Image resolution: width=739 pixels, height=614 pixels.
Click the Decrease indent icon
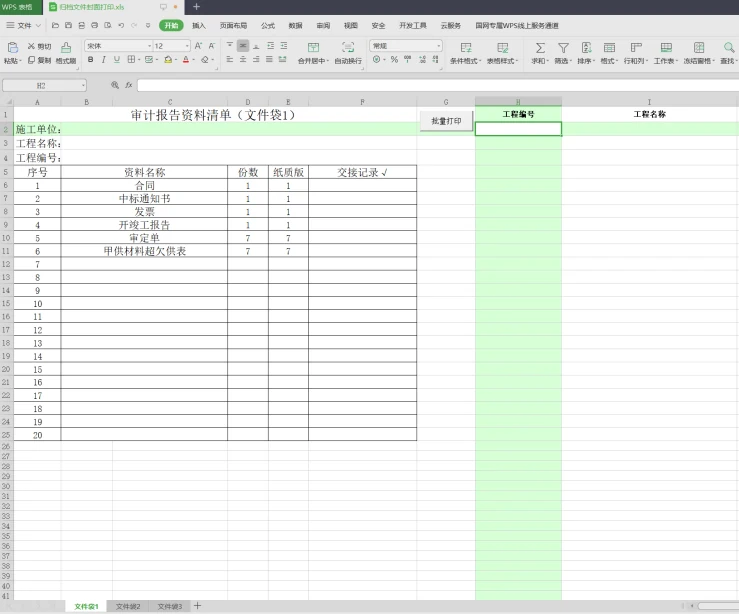tap(271, 46)
